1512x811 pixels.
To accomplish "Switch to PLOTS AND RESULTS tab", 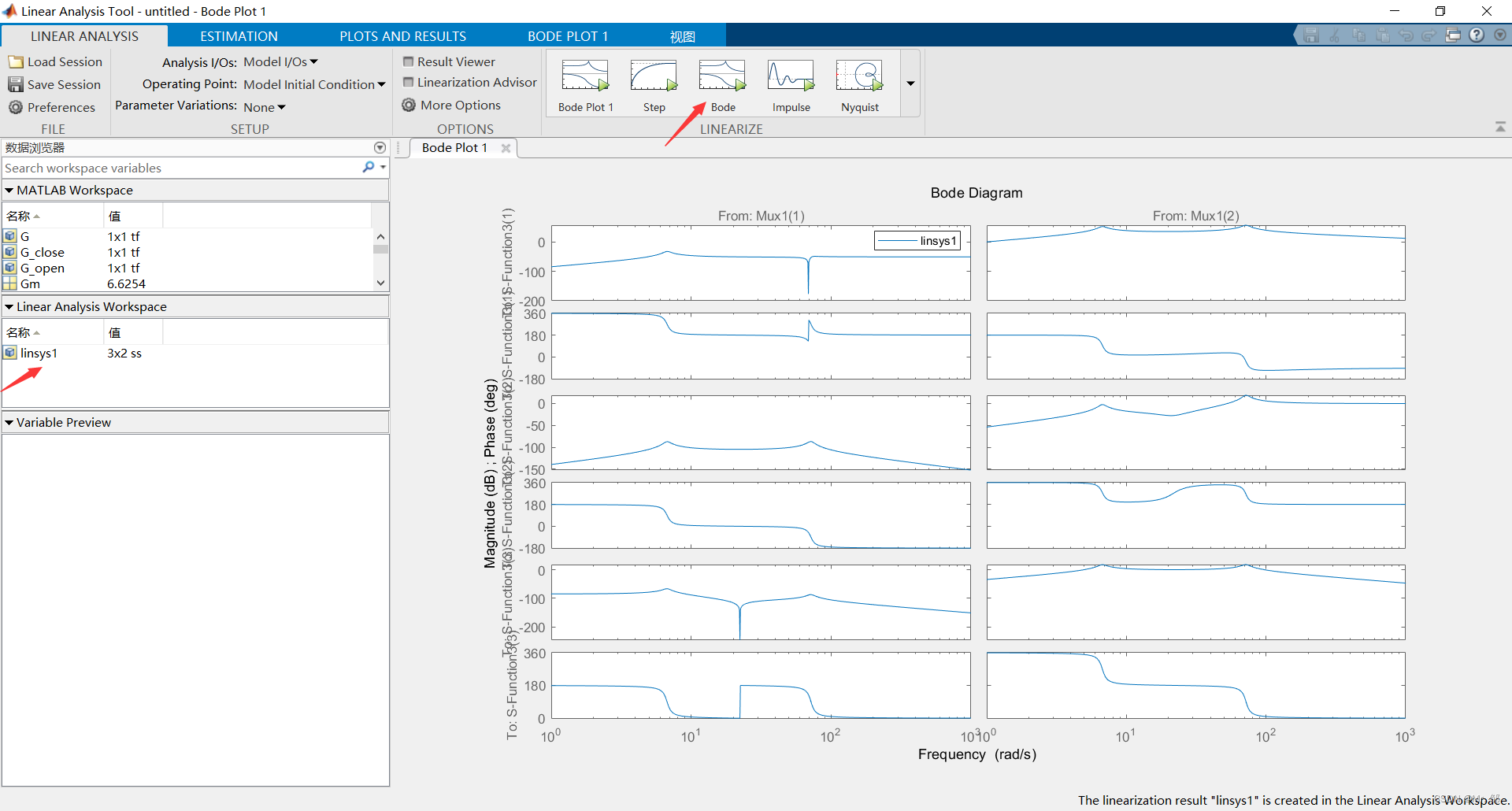I will 402,36.
